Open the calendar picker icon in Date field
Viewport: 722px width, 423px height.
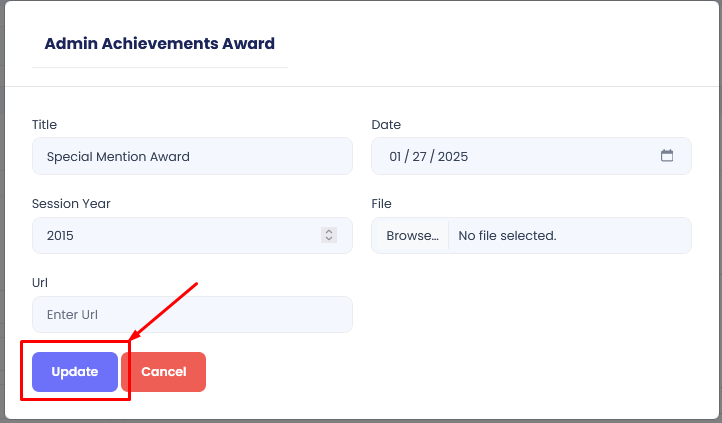667,156
